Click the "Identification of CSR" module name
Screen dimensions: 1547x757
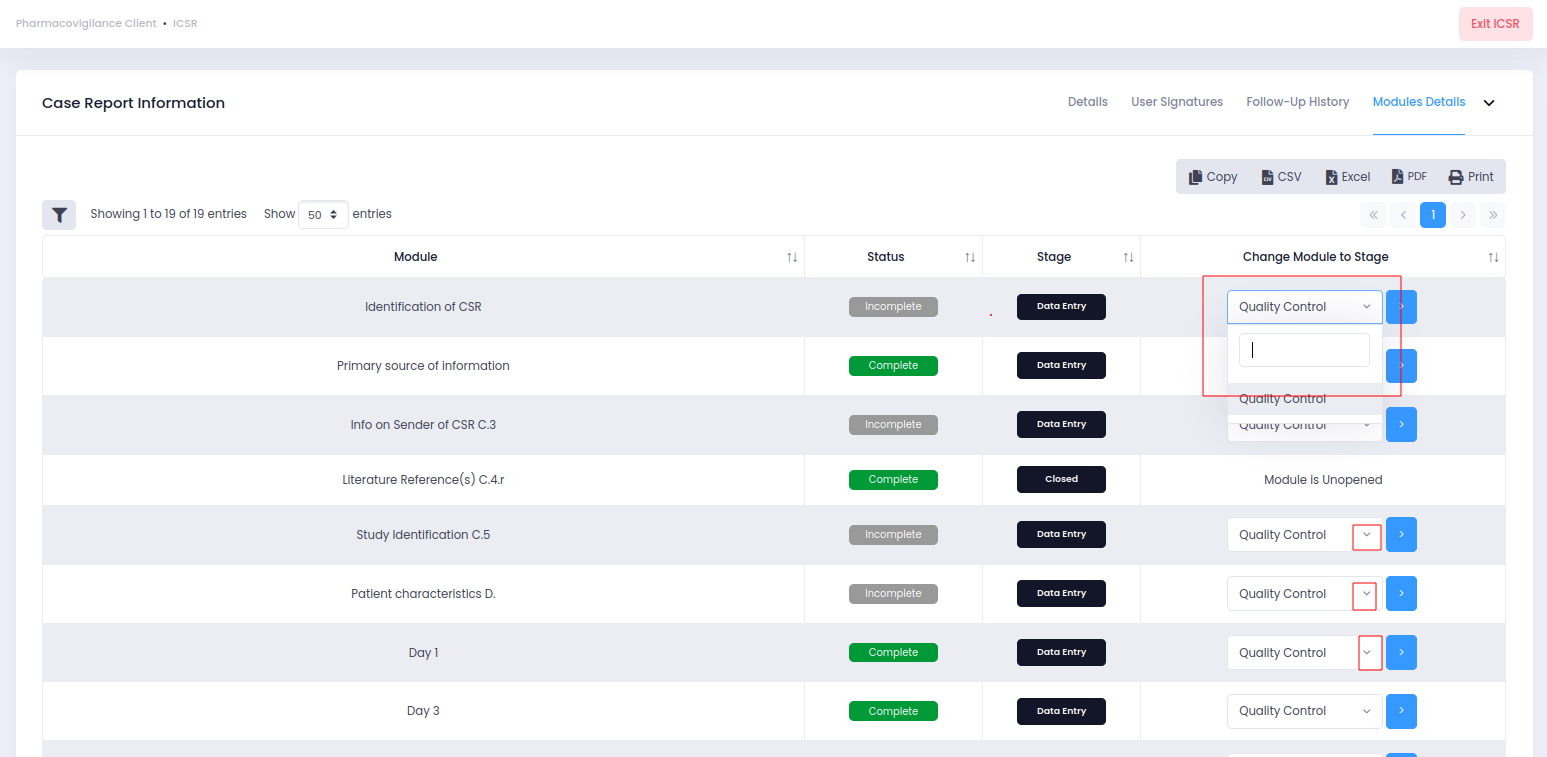tap(423, 307)
